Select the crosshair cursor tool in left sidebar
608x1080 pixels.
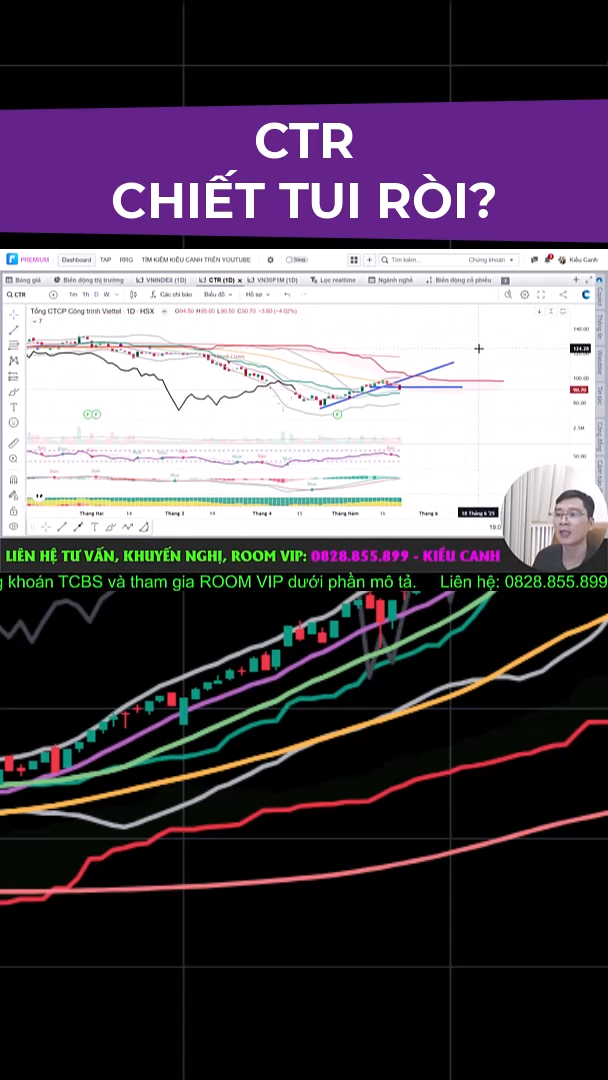click(x=13, y=314)
